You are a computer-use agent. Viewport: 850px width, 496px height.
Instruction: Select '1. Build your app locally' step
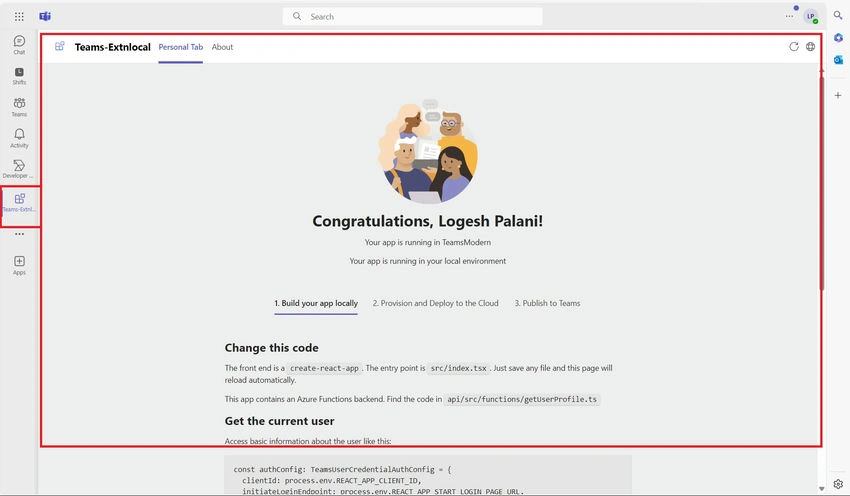tap(316, 304)
